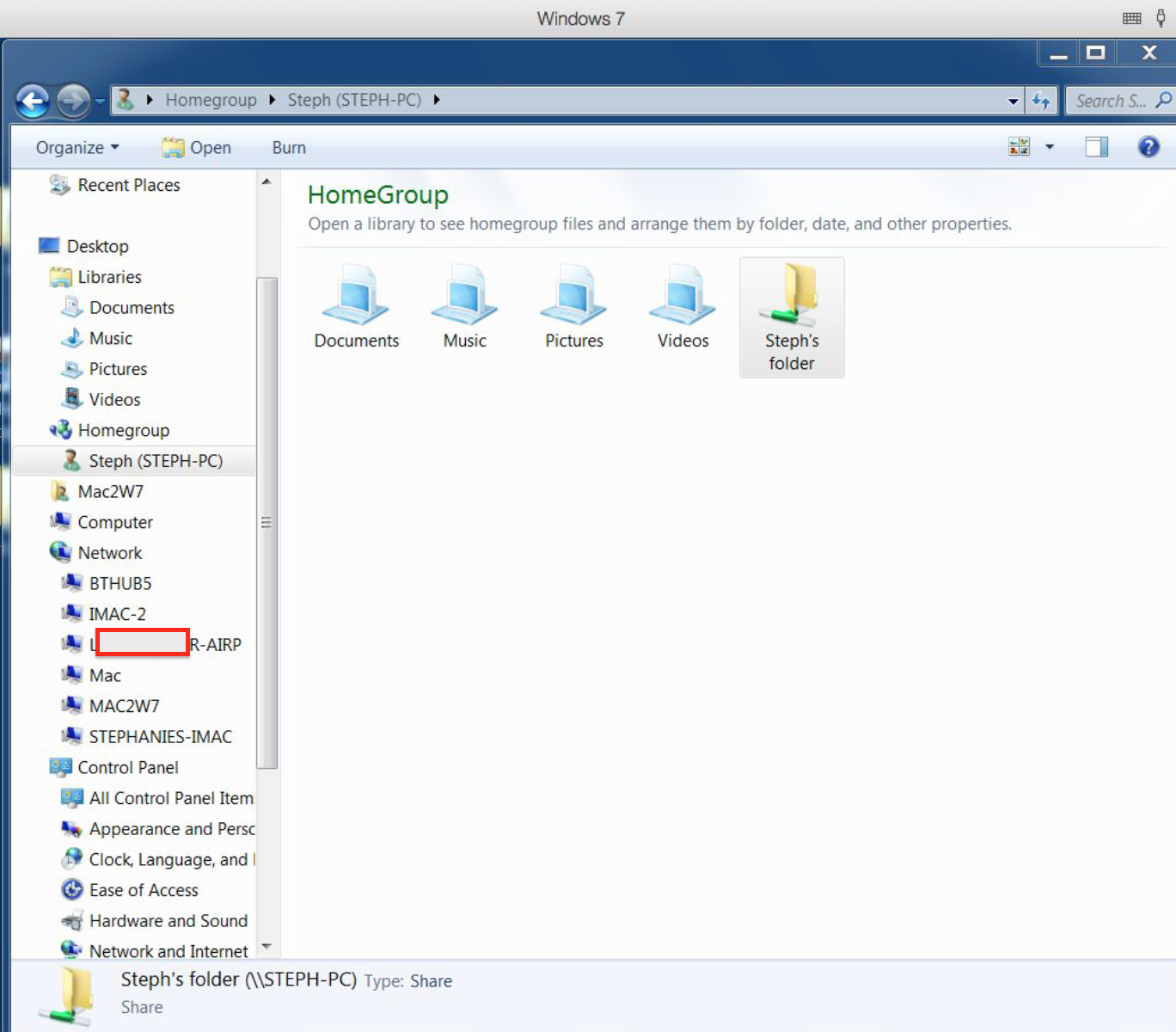
Task: Open Clock, Language, and Region item
Action: click(157, 860)
